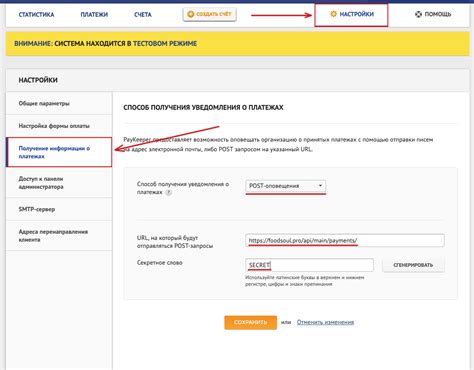Click the hint text under the secret word field

point(305,281)
